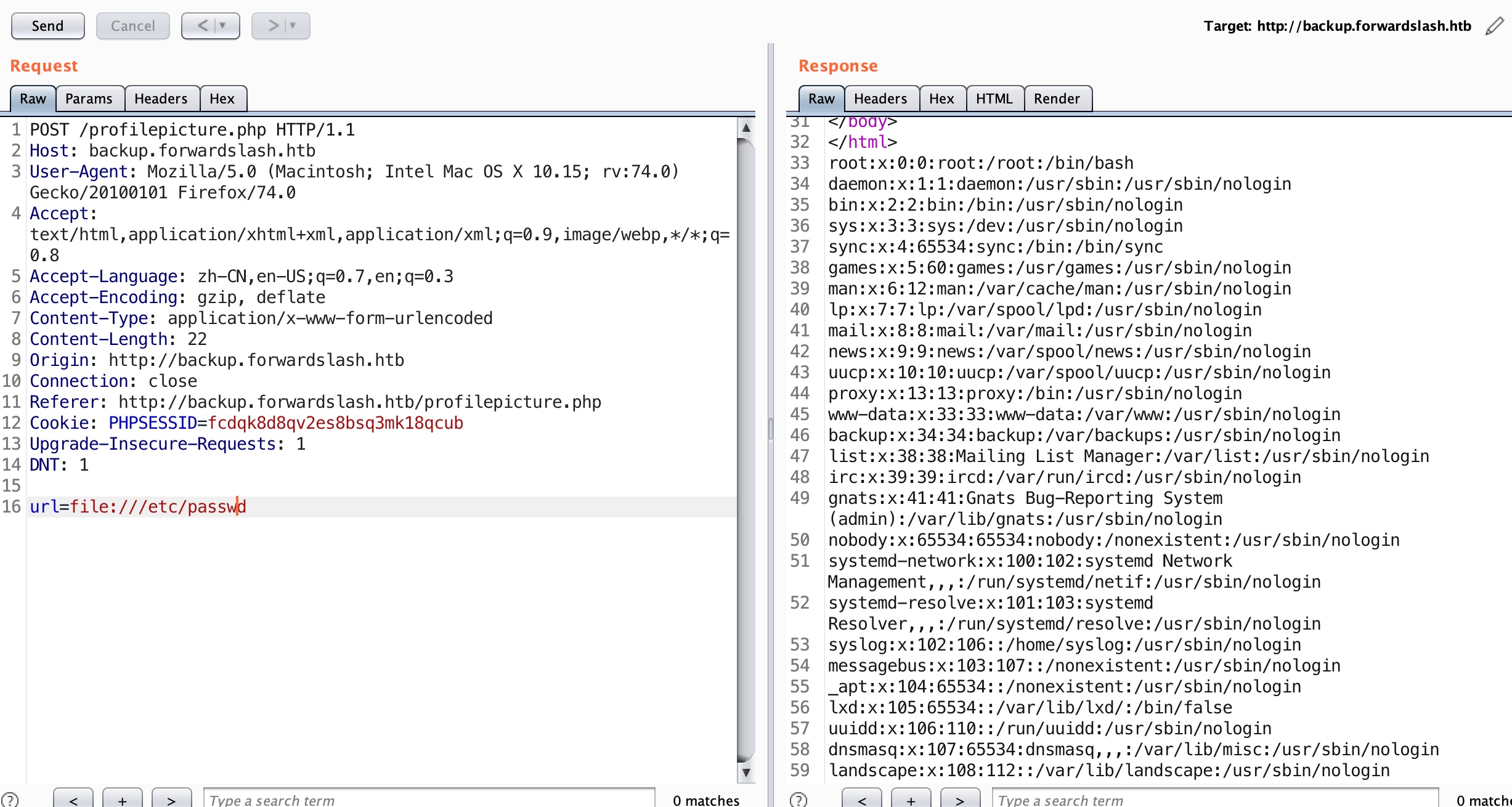
Task: Go to previous match in request search
Action: (73, 800)
